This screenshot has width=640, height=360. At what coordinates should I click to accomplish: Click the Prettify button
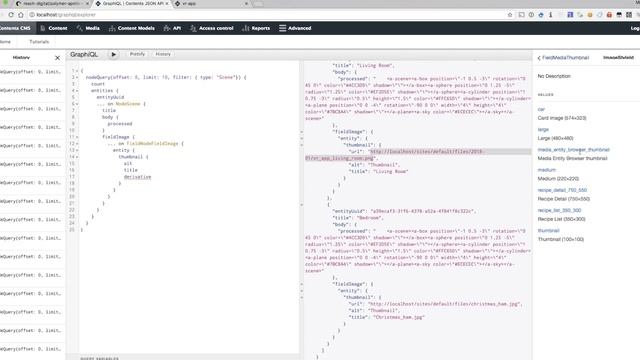point(137,54)
